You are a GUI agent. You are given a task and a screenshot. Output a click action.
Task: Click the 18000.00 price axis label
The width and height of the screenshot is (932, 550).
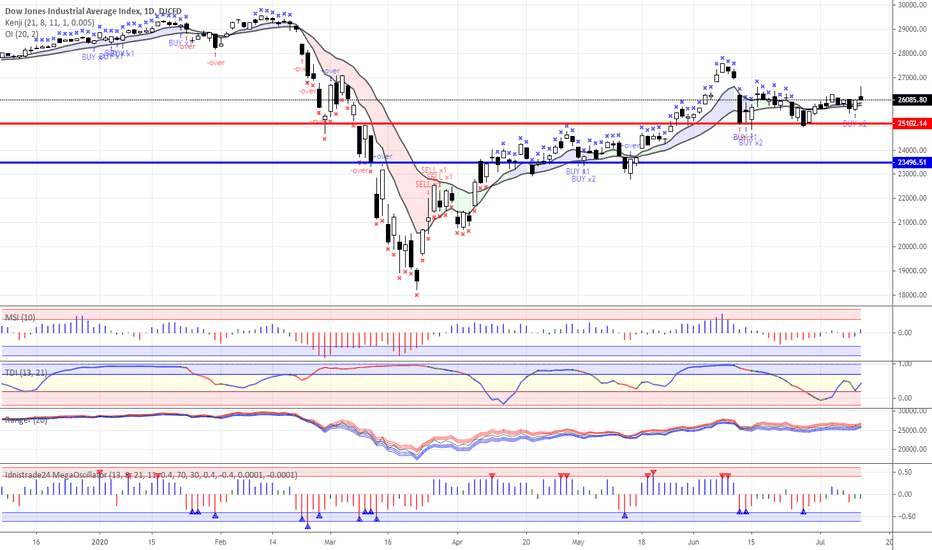pyautogui.click(x=912, y=295)
